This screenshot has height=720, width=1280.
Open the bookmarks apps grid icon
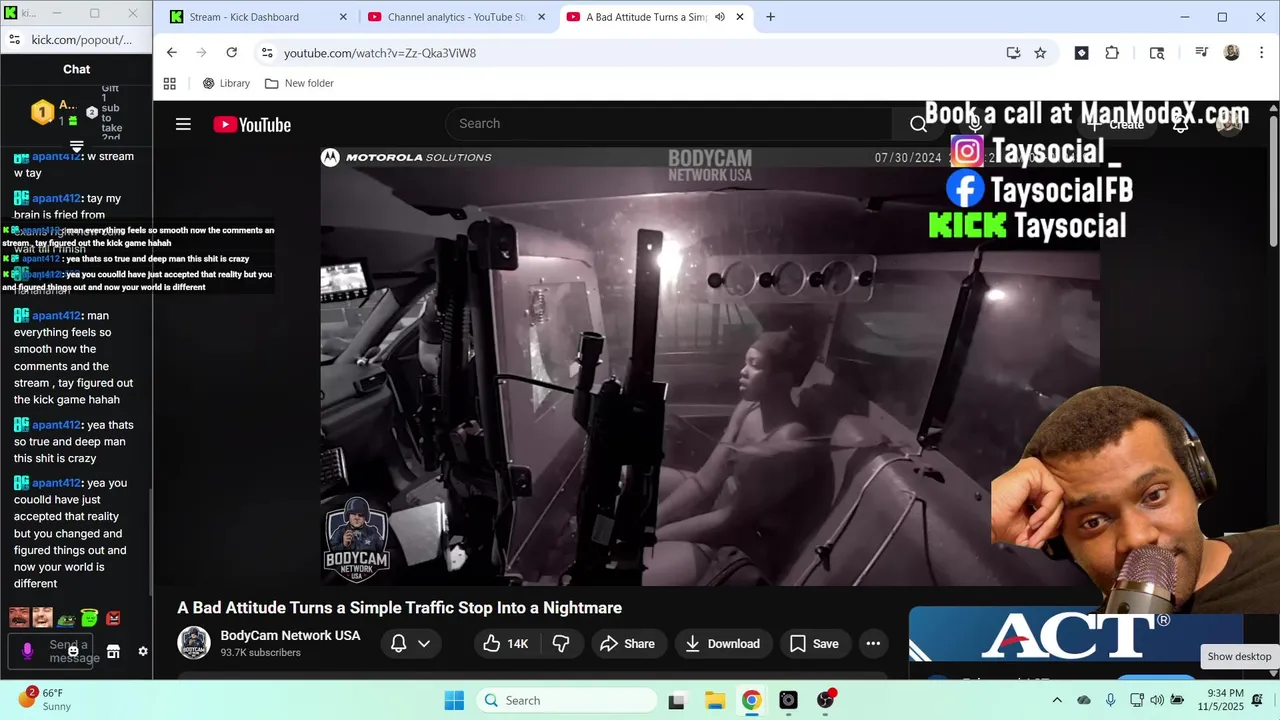click(170, 83)
